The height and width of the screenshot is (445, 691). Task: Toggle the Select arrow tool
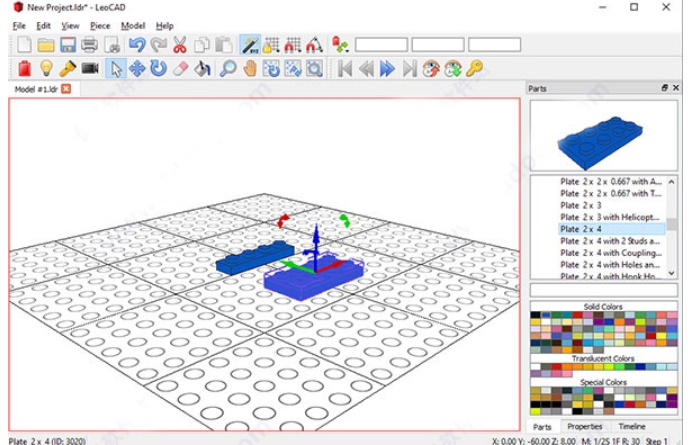[115, 68]
